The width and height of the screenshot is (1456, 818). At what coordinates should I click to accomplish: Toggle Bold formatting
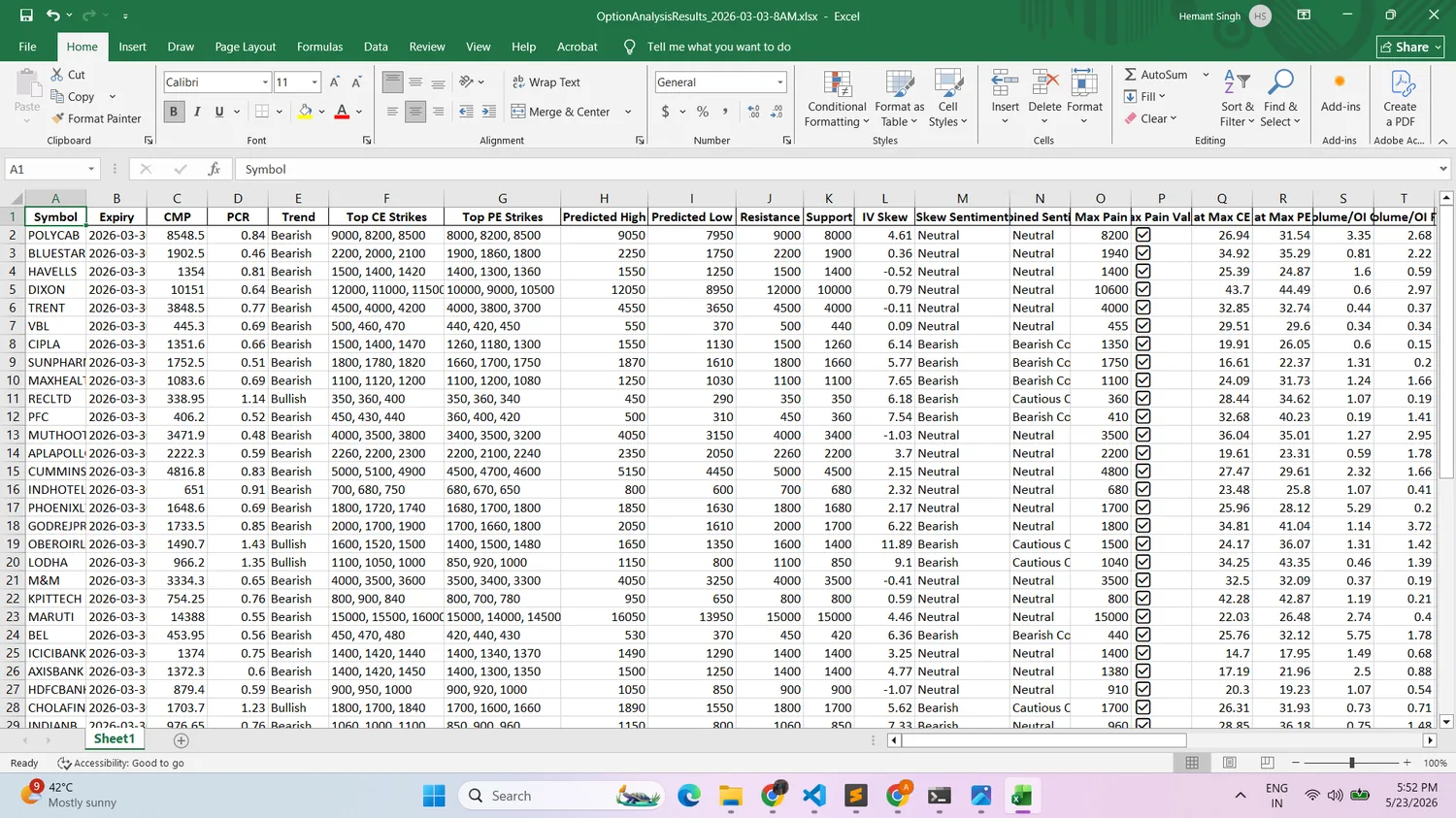[x=174, y=112]
